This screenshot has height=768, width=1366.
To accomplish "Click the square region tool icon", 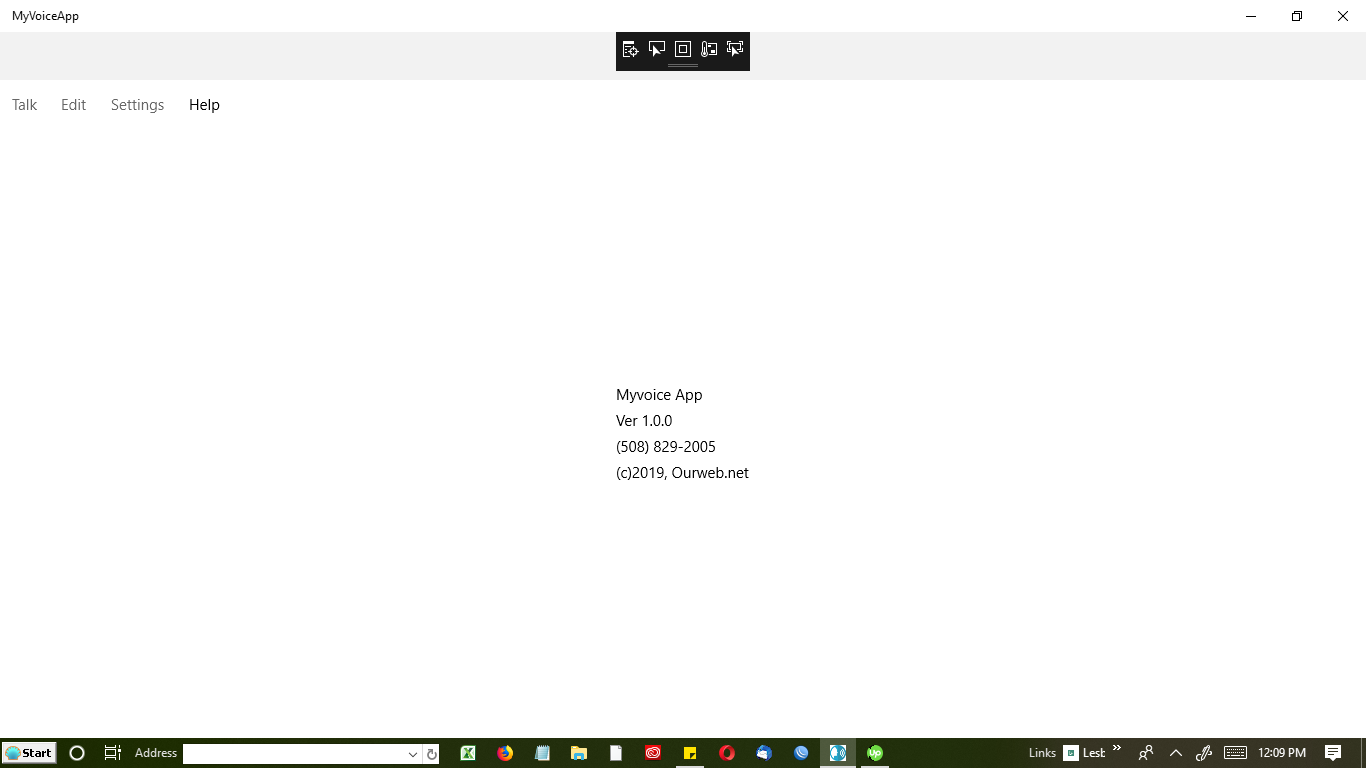I will click(683, 48).
